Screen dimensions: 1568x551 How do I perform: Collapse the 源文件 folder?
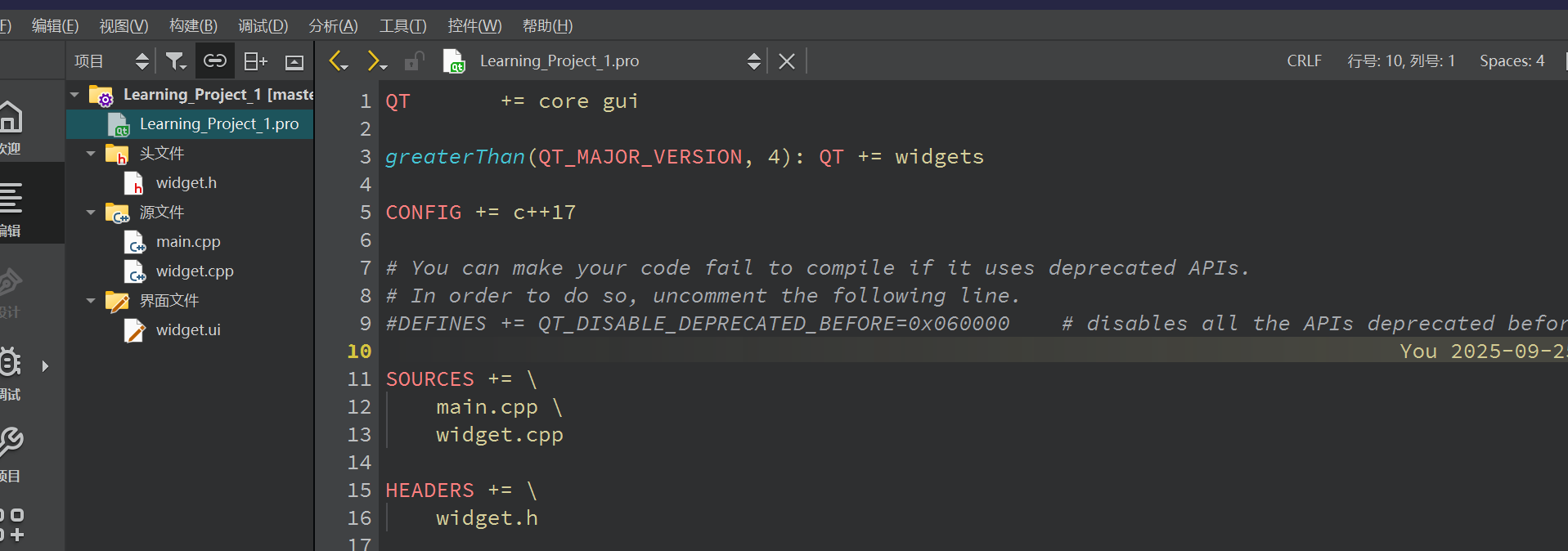(91, 213)
